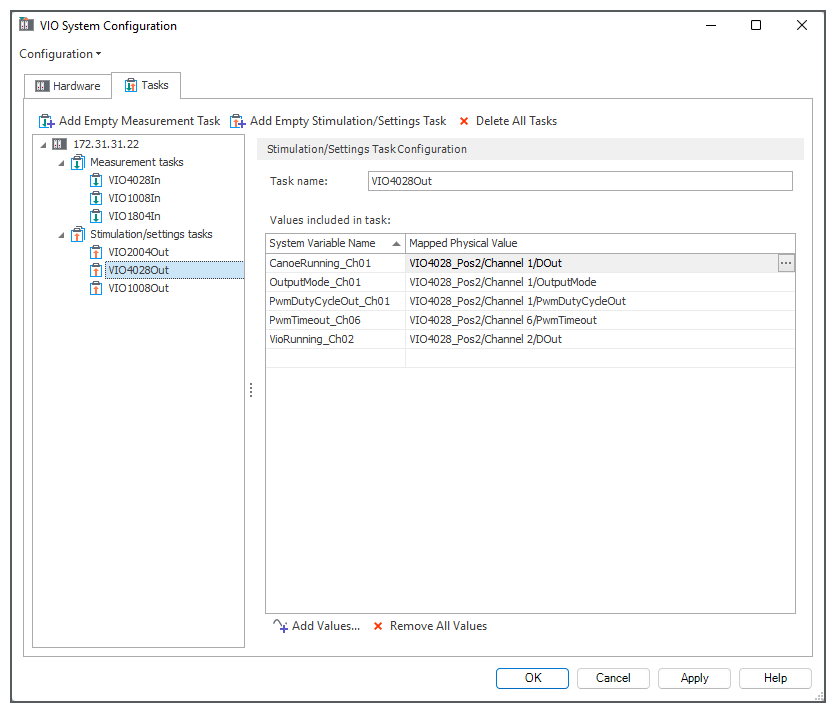Click Add Empty Stimulation/Settings Task icon
This screenshot has width=836, height=713.
[x=237, y=121]
